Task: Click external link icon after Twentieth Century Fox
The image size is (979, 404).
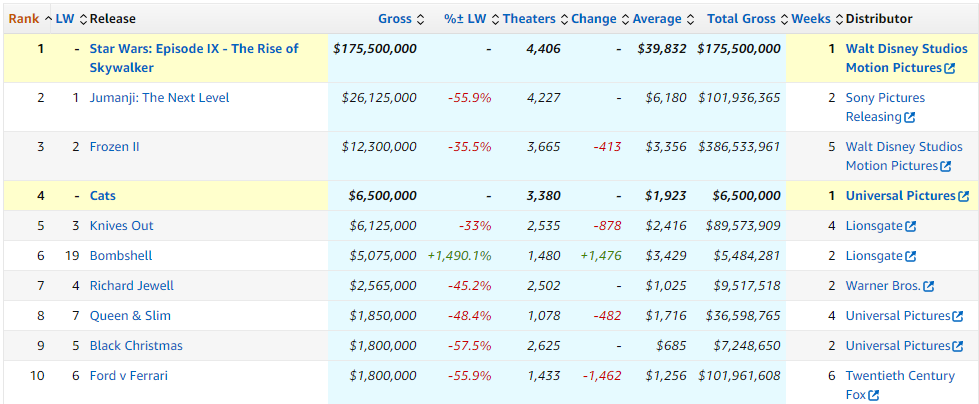Action: [874, 395]
